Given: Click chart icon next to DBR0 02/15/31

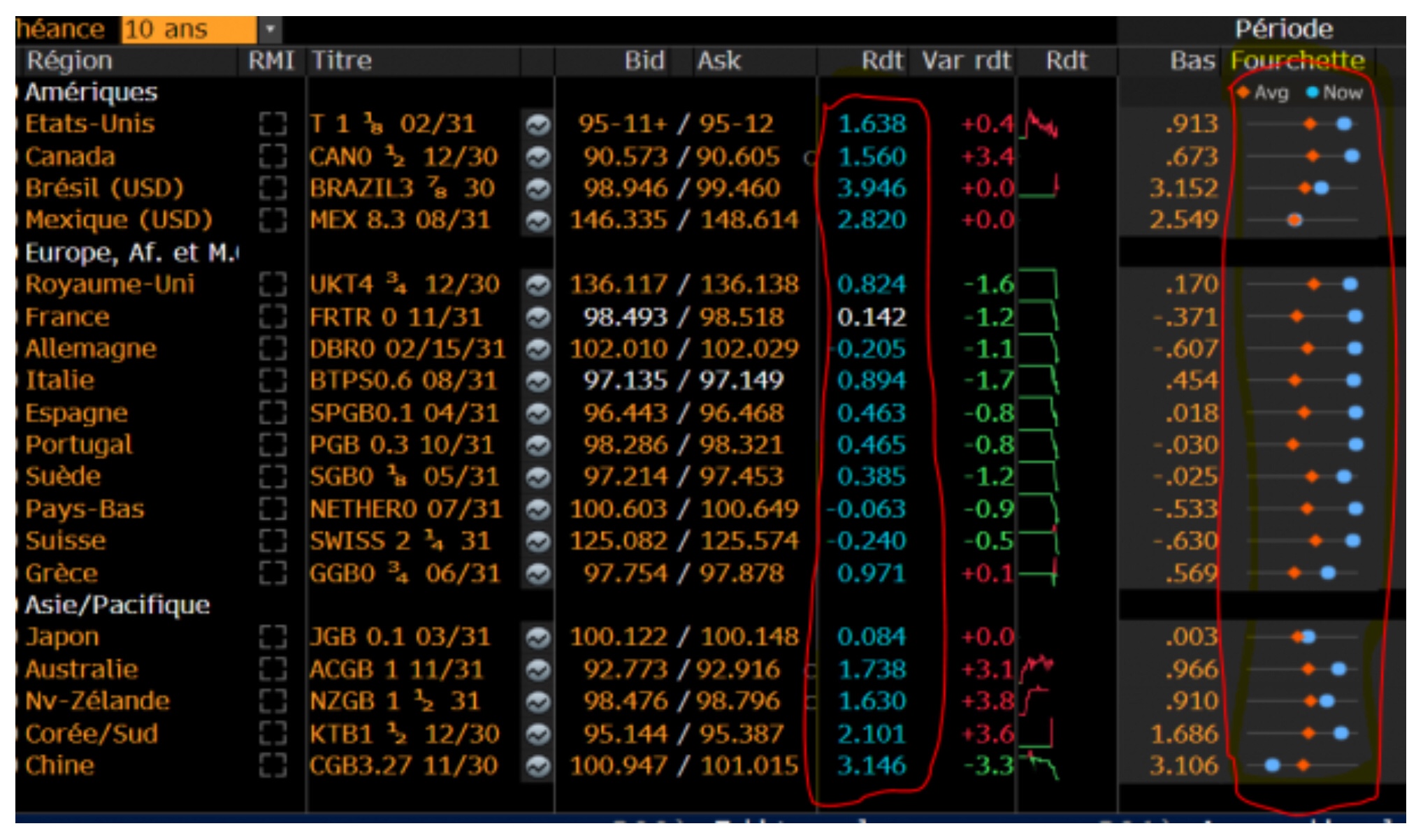Looking at the screenshot, I should (537, 349).
